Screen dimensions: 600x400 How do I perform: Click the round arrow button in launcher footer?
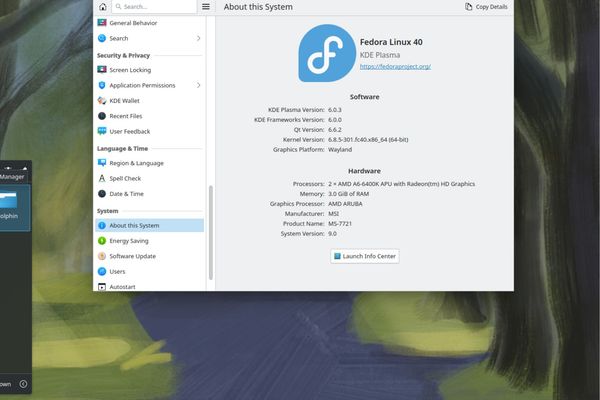coord(23,384)
